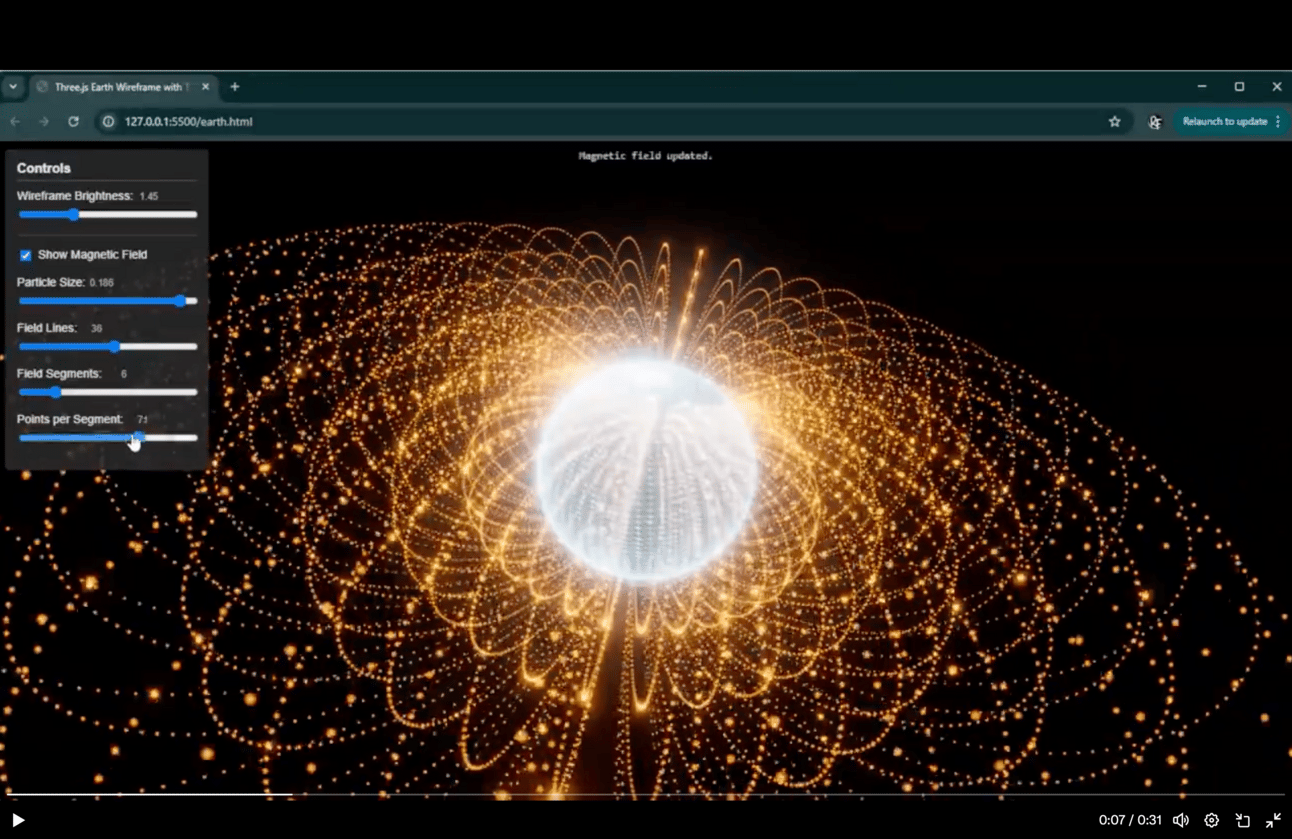The height and width of the screenshot is (839, 1292).
Task: Click the 'Magnetic field updated.' status message
Action: (x=645, y=156)
